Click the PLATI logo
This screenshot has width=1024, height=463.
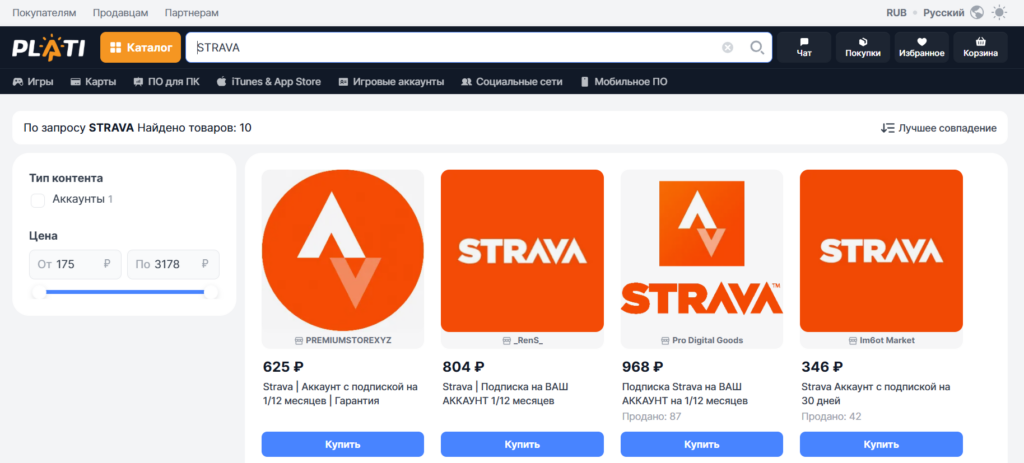(48, 48)
